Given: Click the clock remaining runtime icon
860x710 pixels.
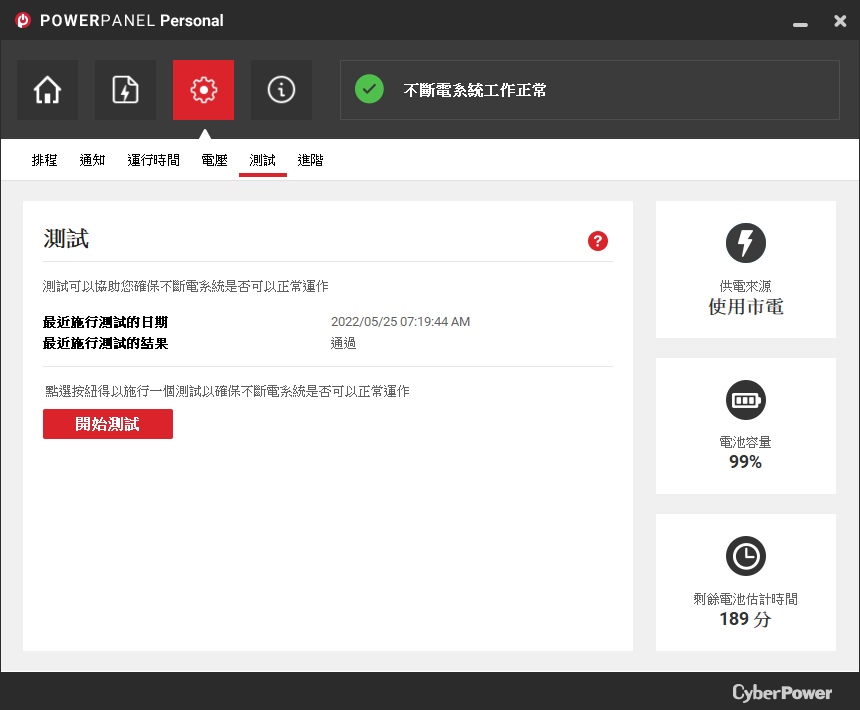Looking at the screenshot, I should coord(745,556).
